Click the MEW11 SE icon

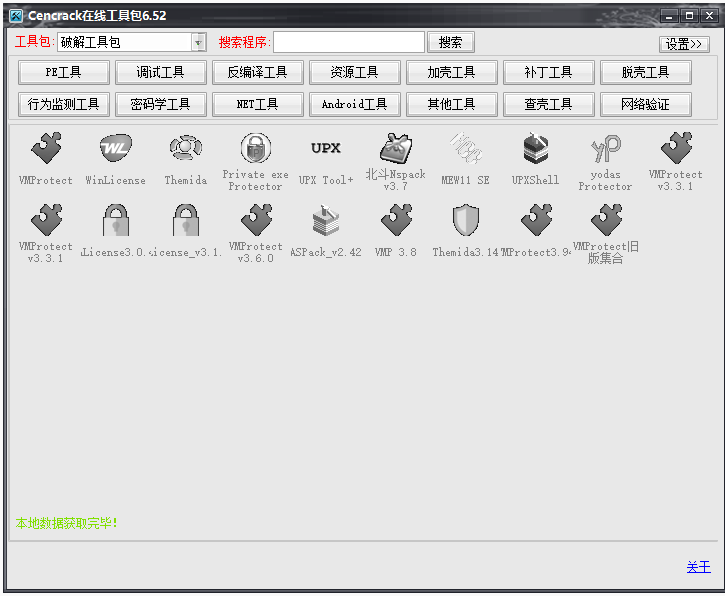click(x=465, y=150)
